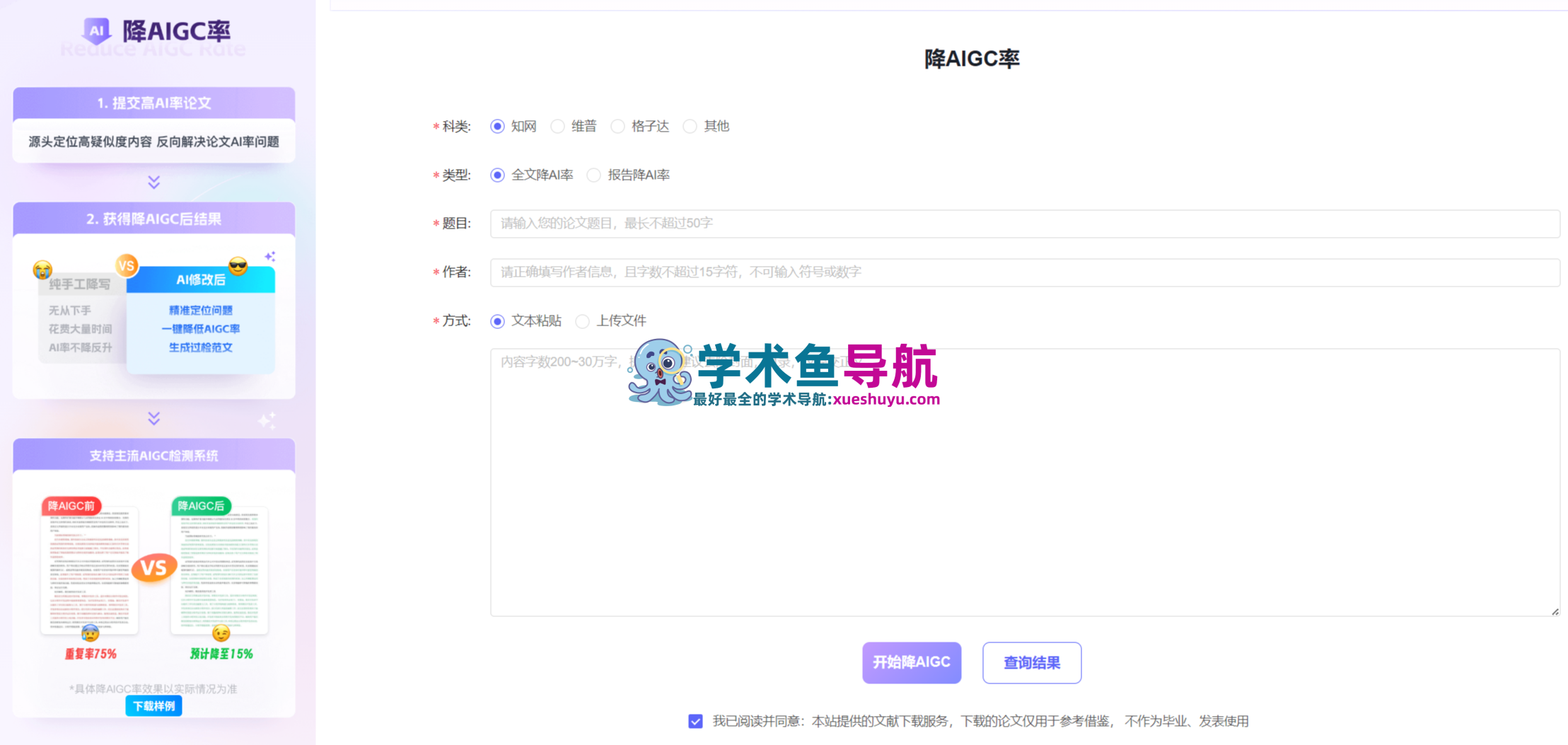Pick the 格子达 radio option
The height and width of the screenshot is (745, 1568).
pyautogui.click(x=618, y=127)
